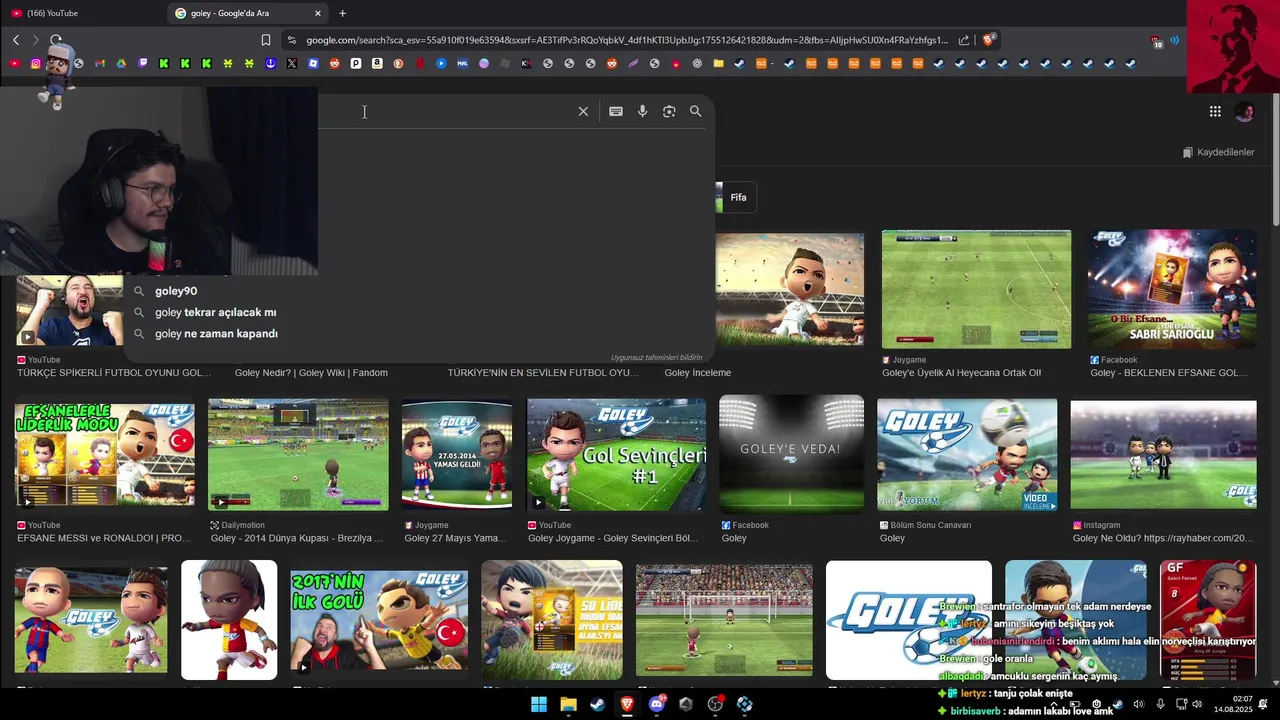This screenshot has width=1280, height=720.
Task: Open the 2017'NİN İLK GOLÜ thumbnail
Action: pos(379,620)
